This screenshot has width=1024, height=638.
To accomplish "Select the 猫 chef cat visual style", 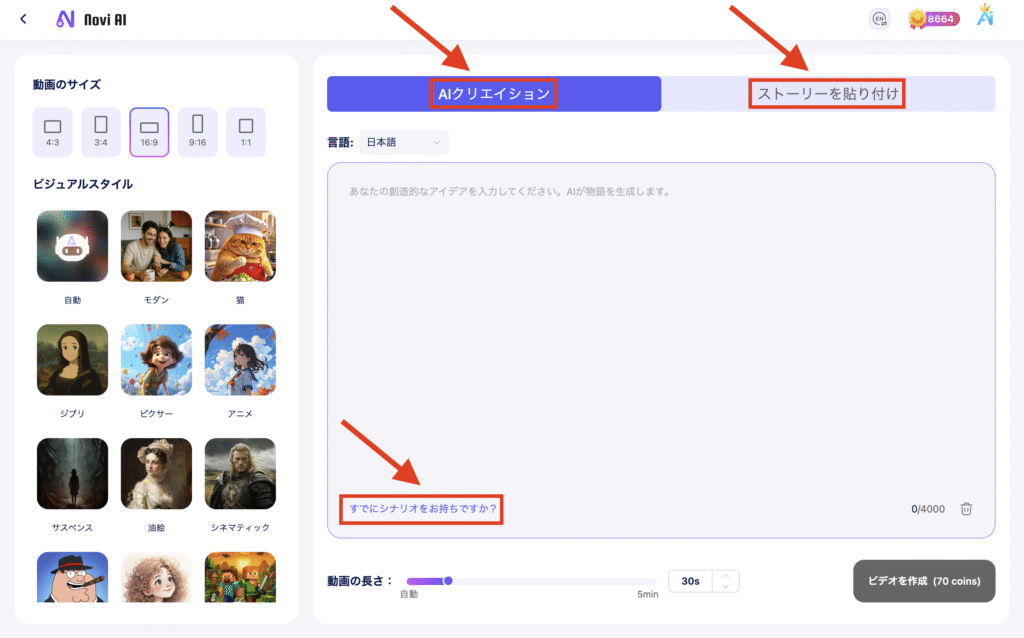I will pyautogui.click(x=240, y=246).
